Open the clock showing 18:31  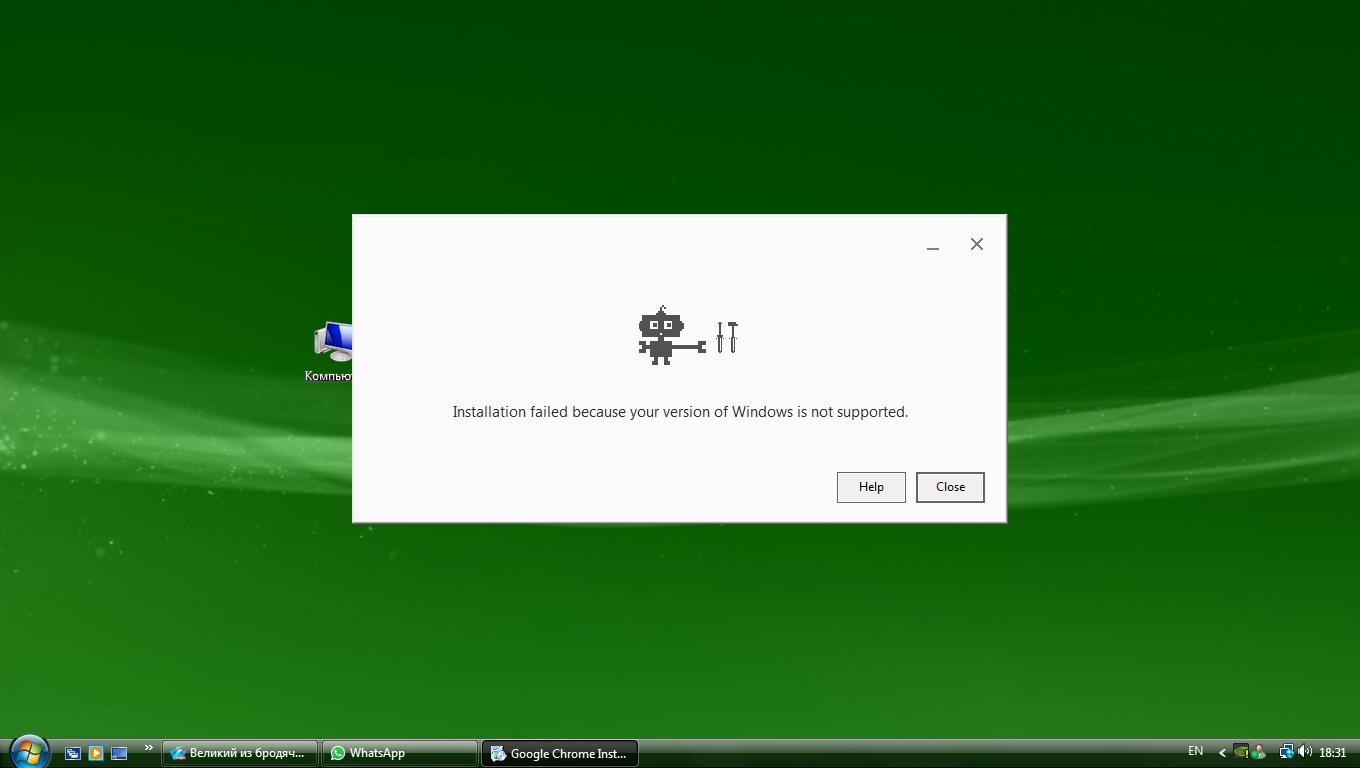[1333, 753]
